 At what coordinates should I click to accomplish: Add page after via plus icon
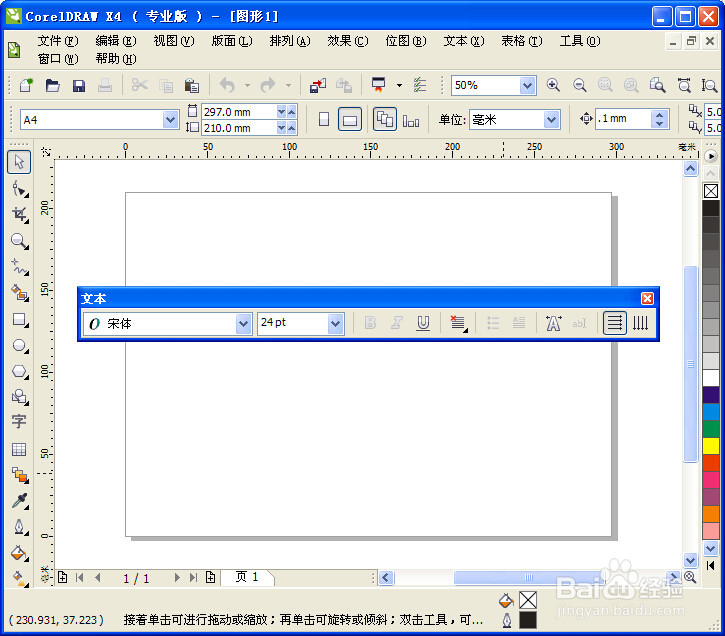[x=210, y=577]
